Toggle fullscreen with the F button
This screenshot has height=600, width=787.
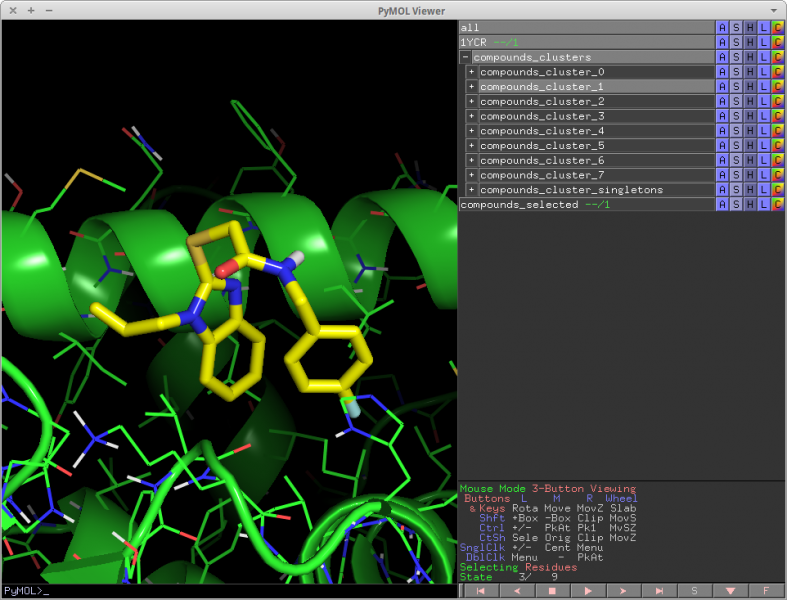pos(765,591)
